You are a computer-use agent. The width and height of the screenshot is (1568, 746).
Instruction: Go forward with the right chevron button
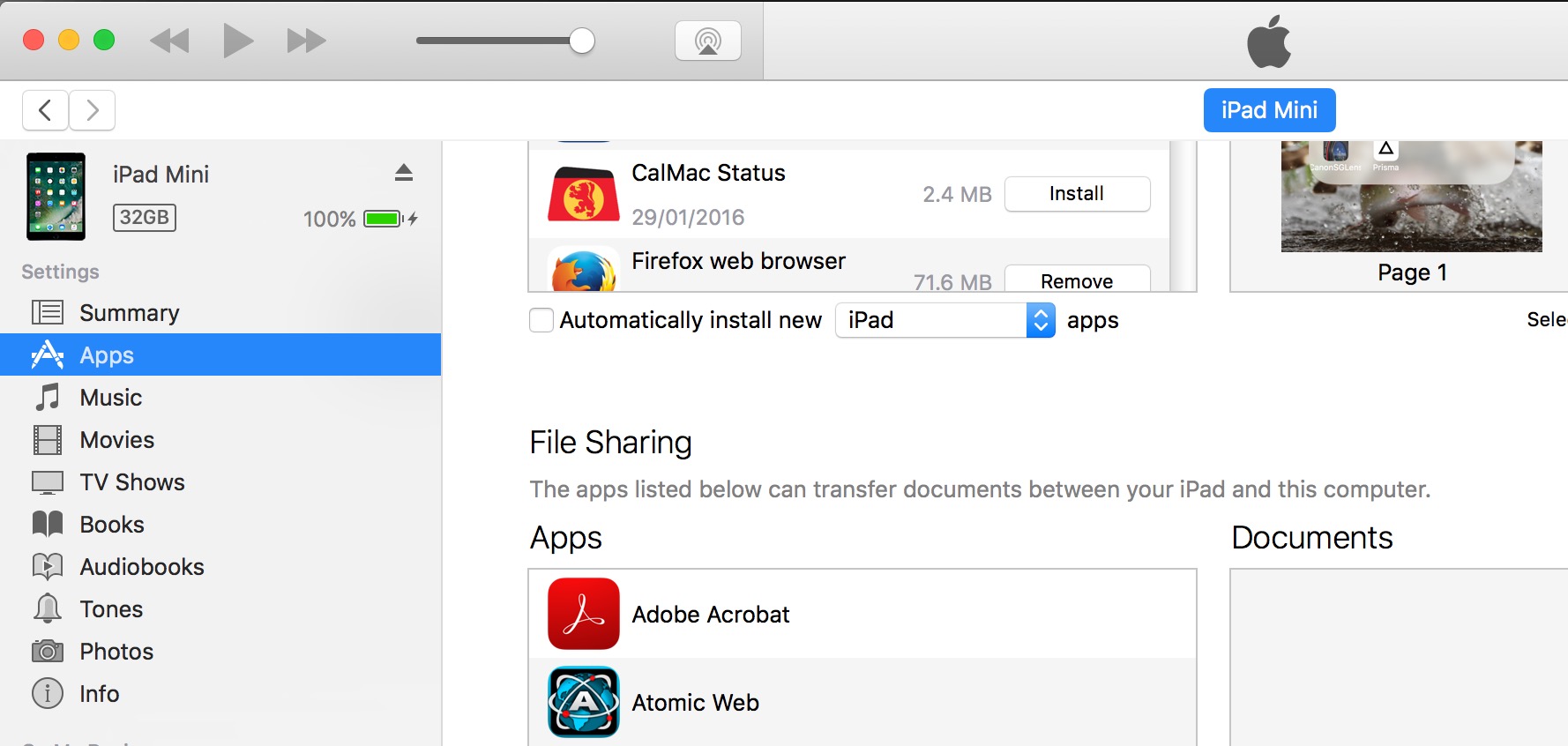point(92,110)
